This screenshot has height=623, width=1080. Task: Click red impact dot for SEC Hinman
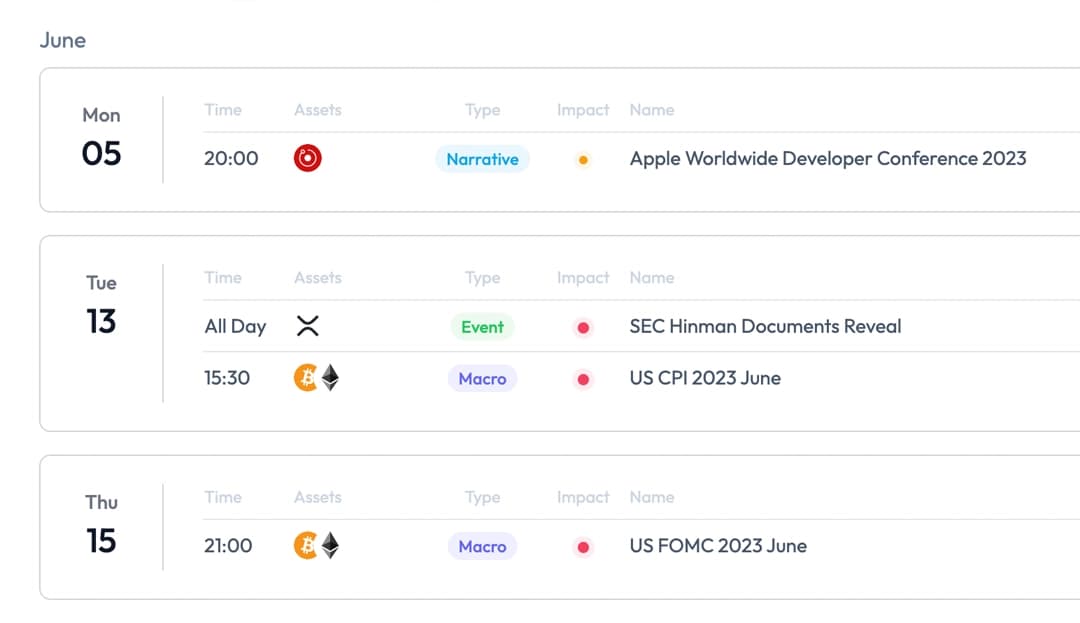click(583, 328)
